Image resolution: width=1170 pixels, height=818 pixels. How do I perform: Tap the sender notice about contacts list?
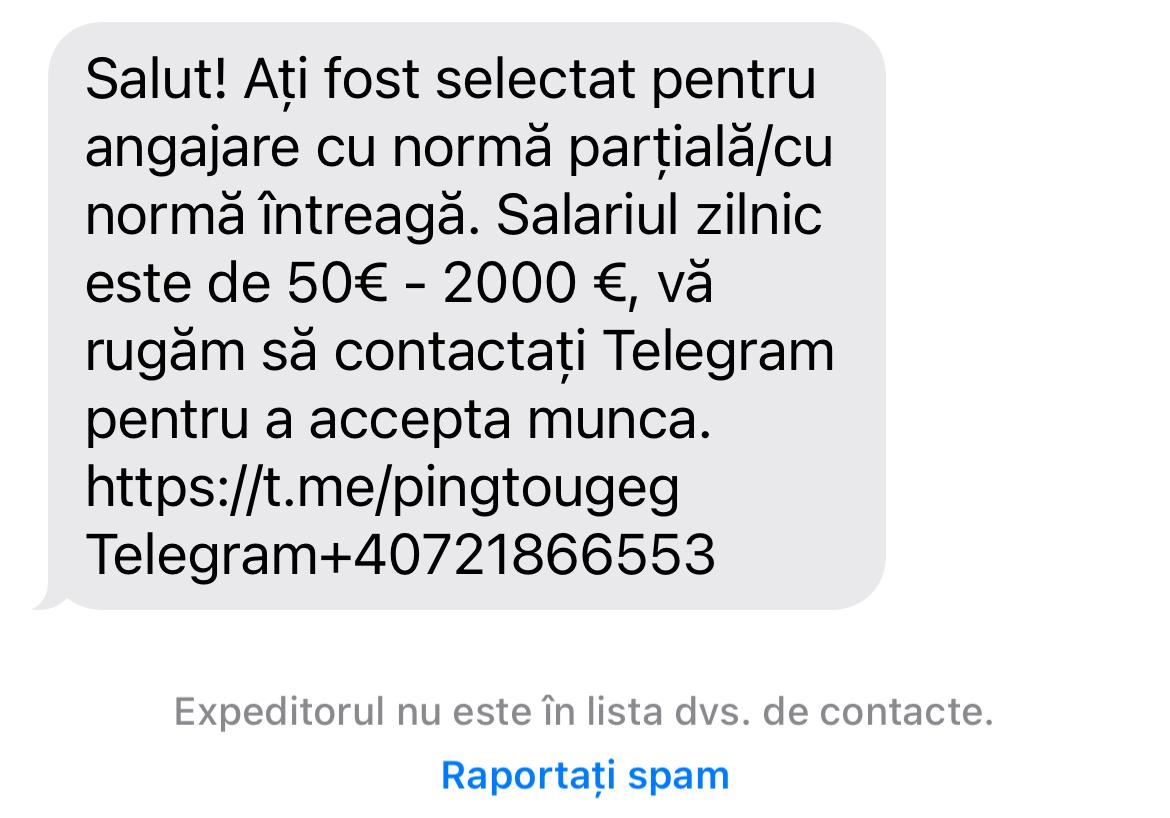pyautogui.click(x=583, y=710)
